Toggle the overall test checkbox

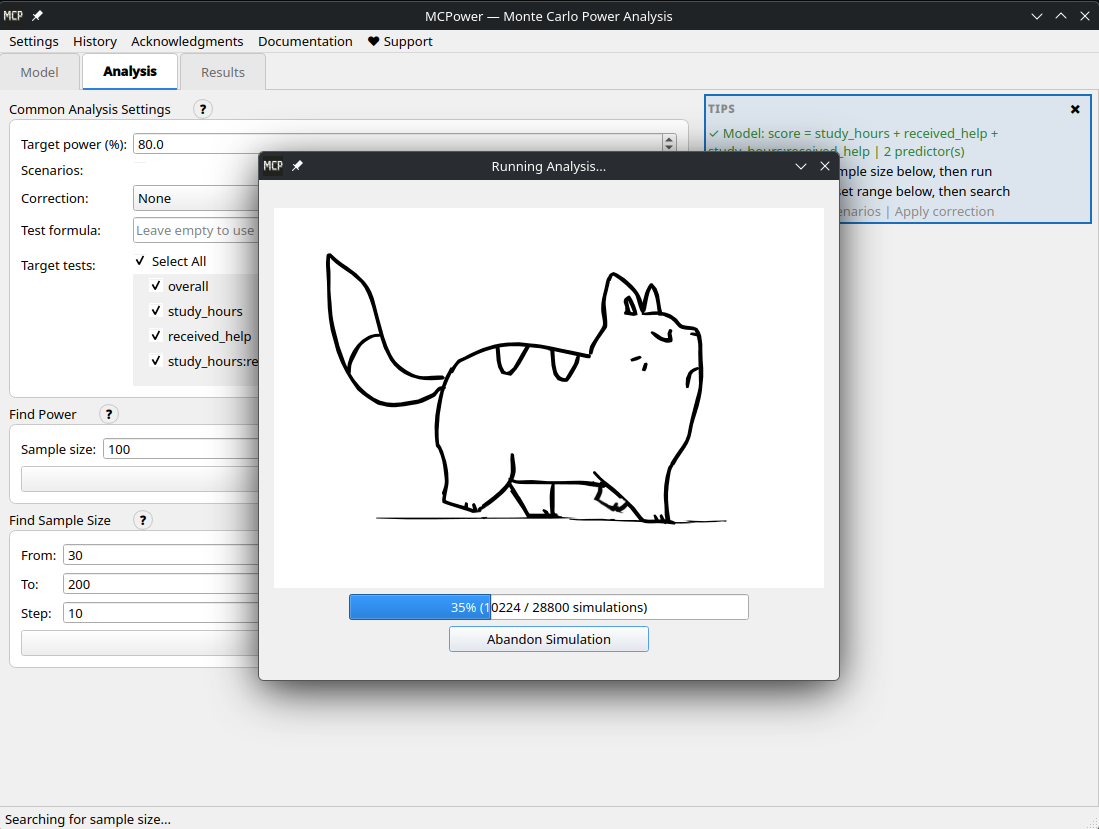pyautogui.click(x=156, y=286)
